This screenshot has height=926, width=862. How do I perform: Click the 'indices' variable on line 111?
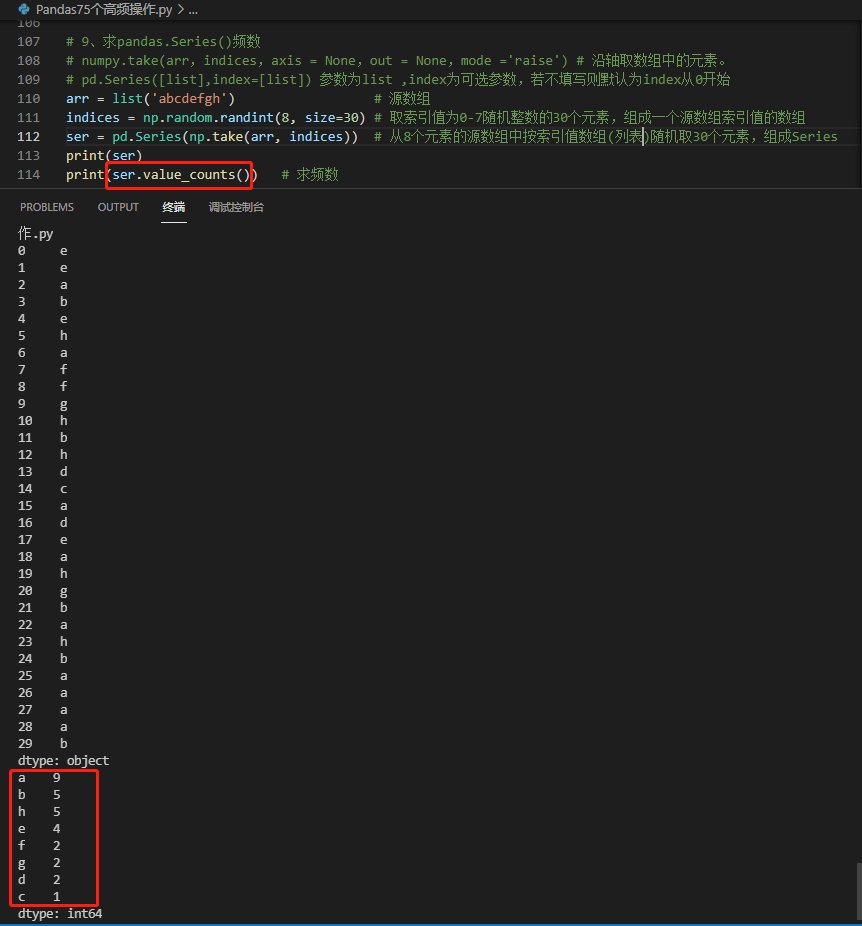tap(93, 118)
